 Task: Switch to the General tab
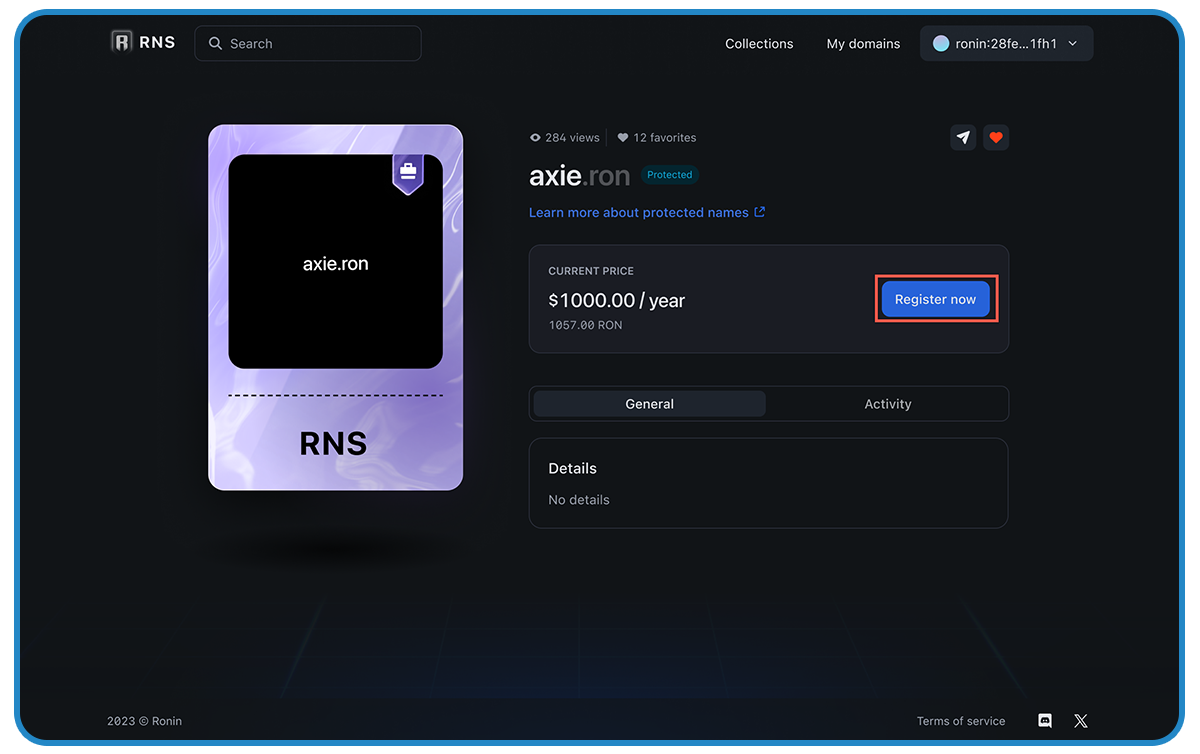pos(650,404)
